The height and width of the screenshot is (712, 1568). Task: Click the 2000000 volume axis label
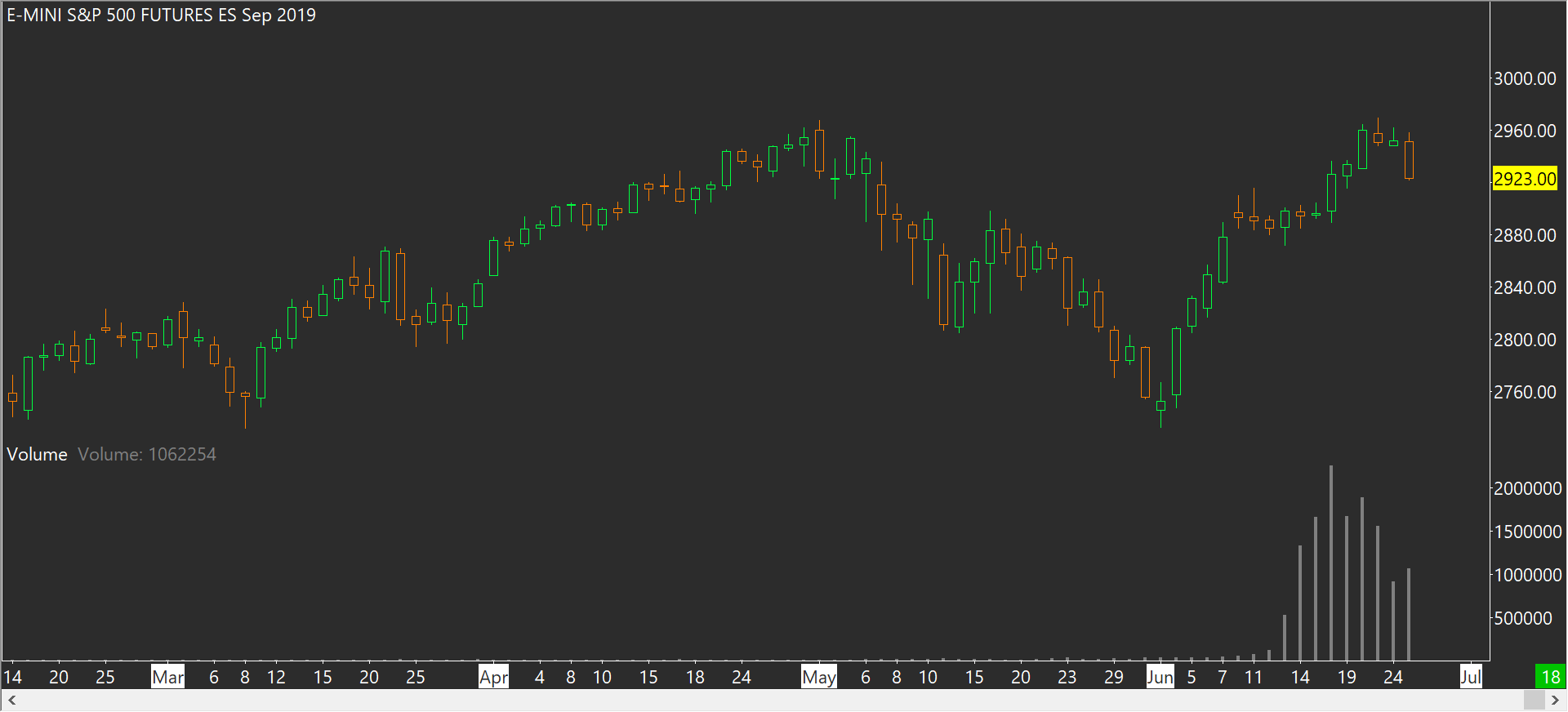point(1528,489)
